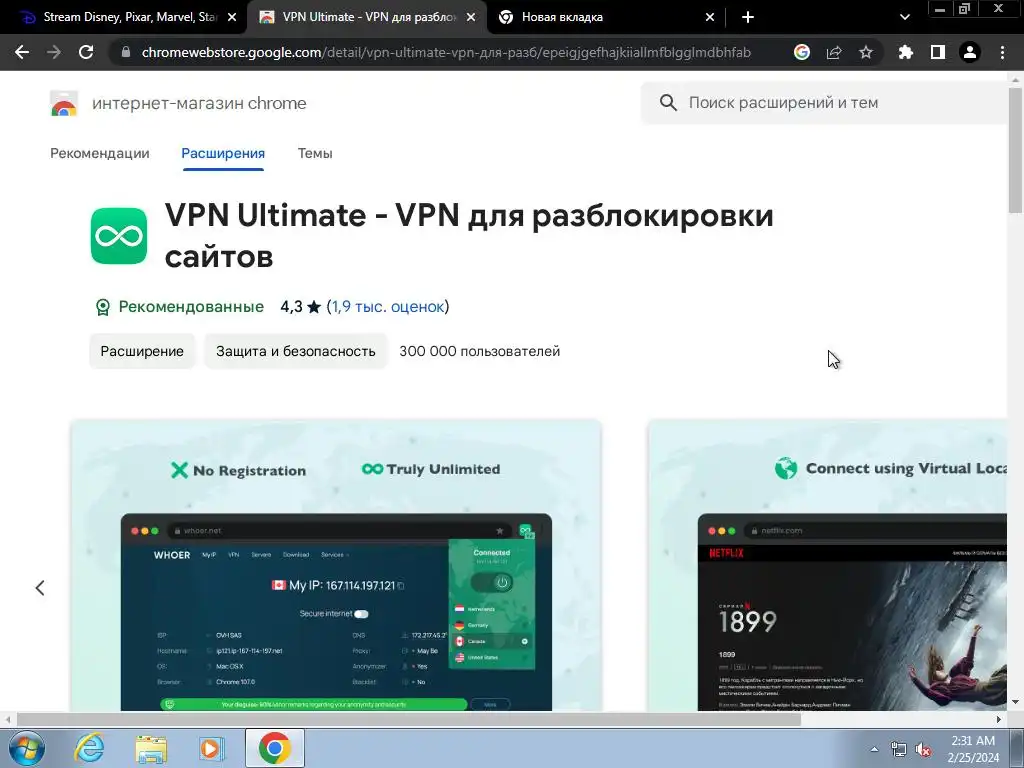1024x768 pixels.
Task: Open a new tab with plus button
Action: [748, 18]
